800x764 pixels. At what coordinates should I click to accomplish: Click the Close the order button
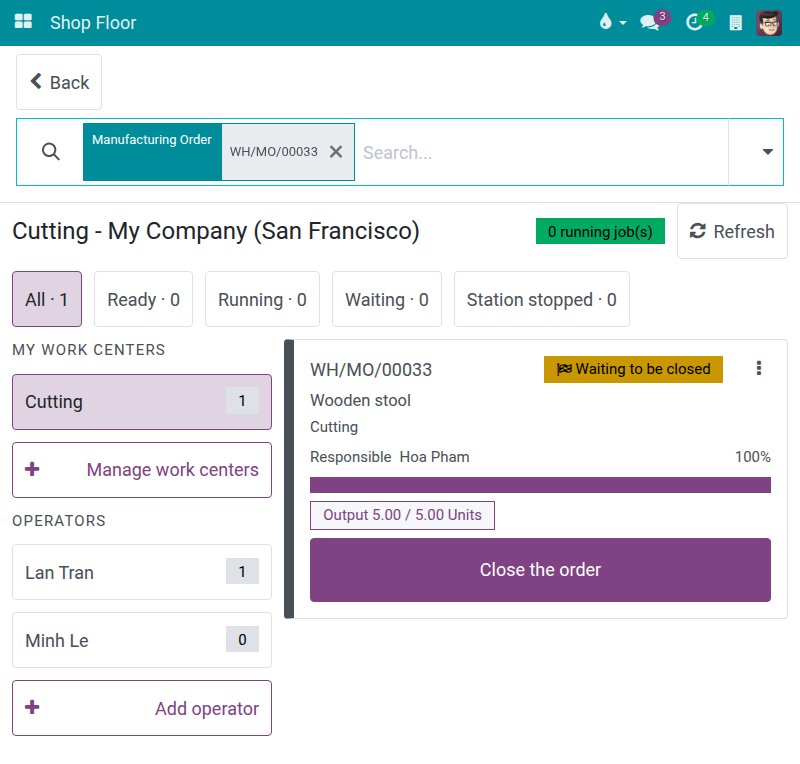coord(540,570)
